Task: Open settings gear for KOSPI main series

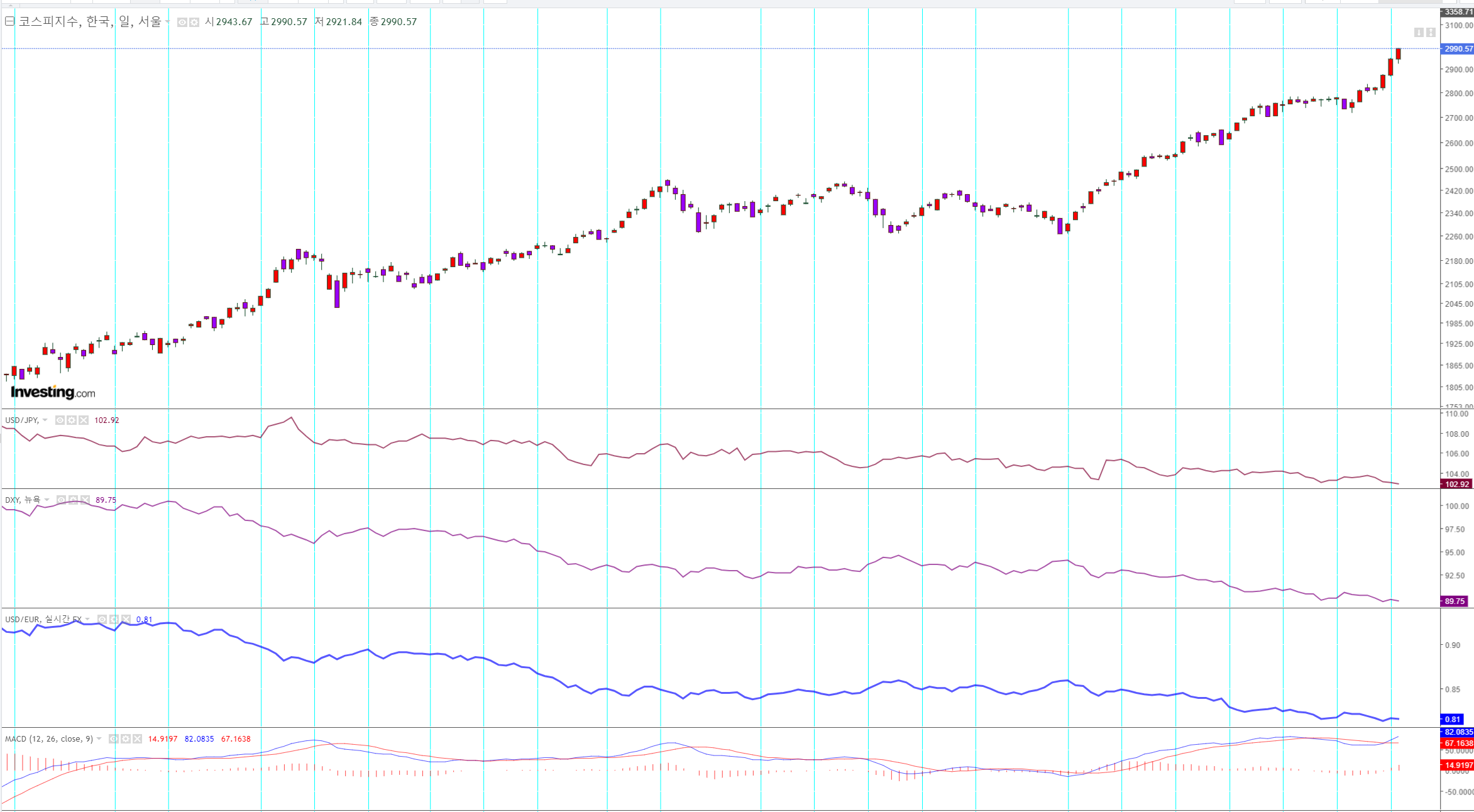Action: click(x=194, y=22)
